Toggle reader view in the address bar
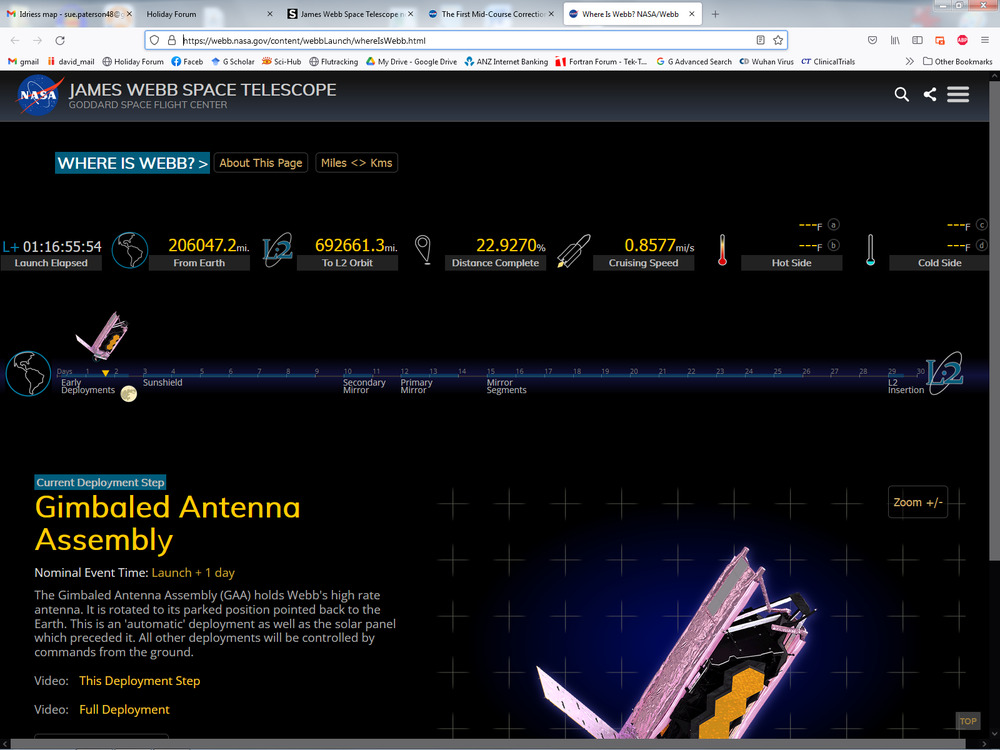1000x750 pixels. pyautogui.click(x=760, y=40)
